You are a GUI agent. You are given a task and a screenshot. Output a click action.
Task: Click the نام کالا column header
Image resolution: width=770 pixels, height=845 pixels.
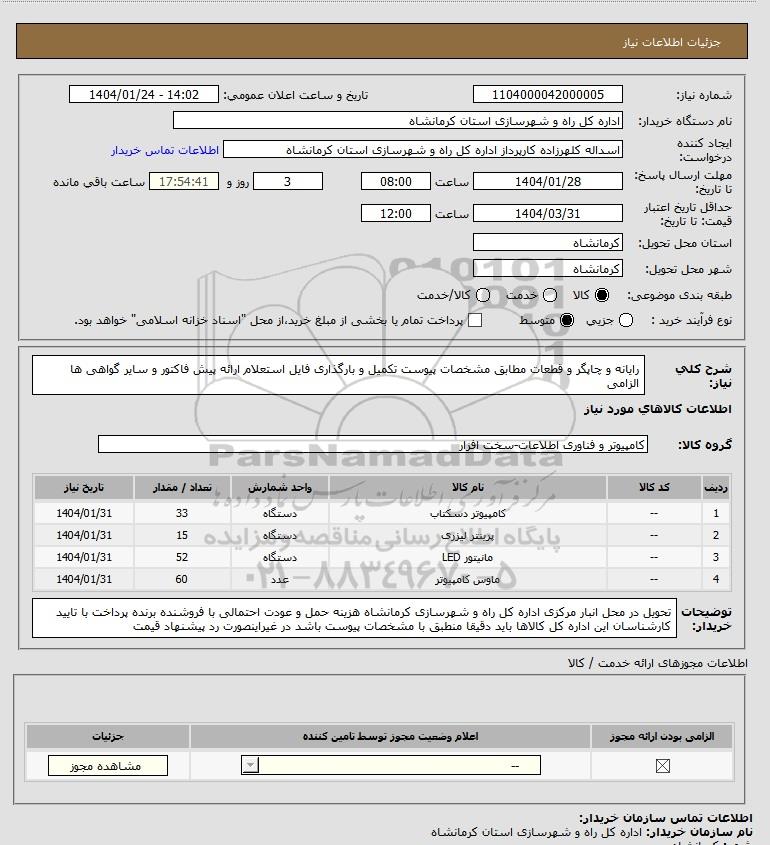[x=468, y=488]
